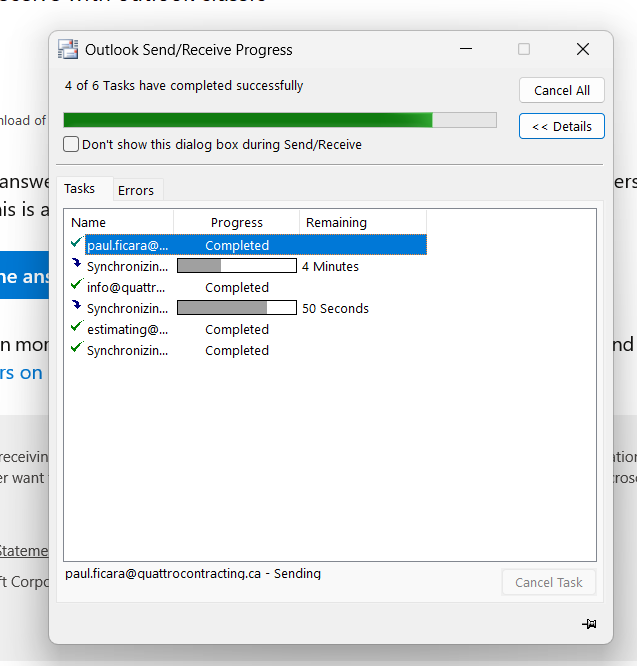Click Completed status in the estimating@ row
The image size is (637, 666).
[x=237, y=330]
